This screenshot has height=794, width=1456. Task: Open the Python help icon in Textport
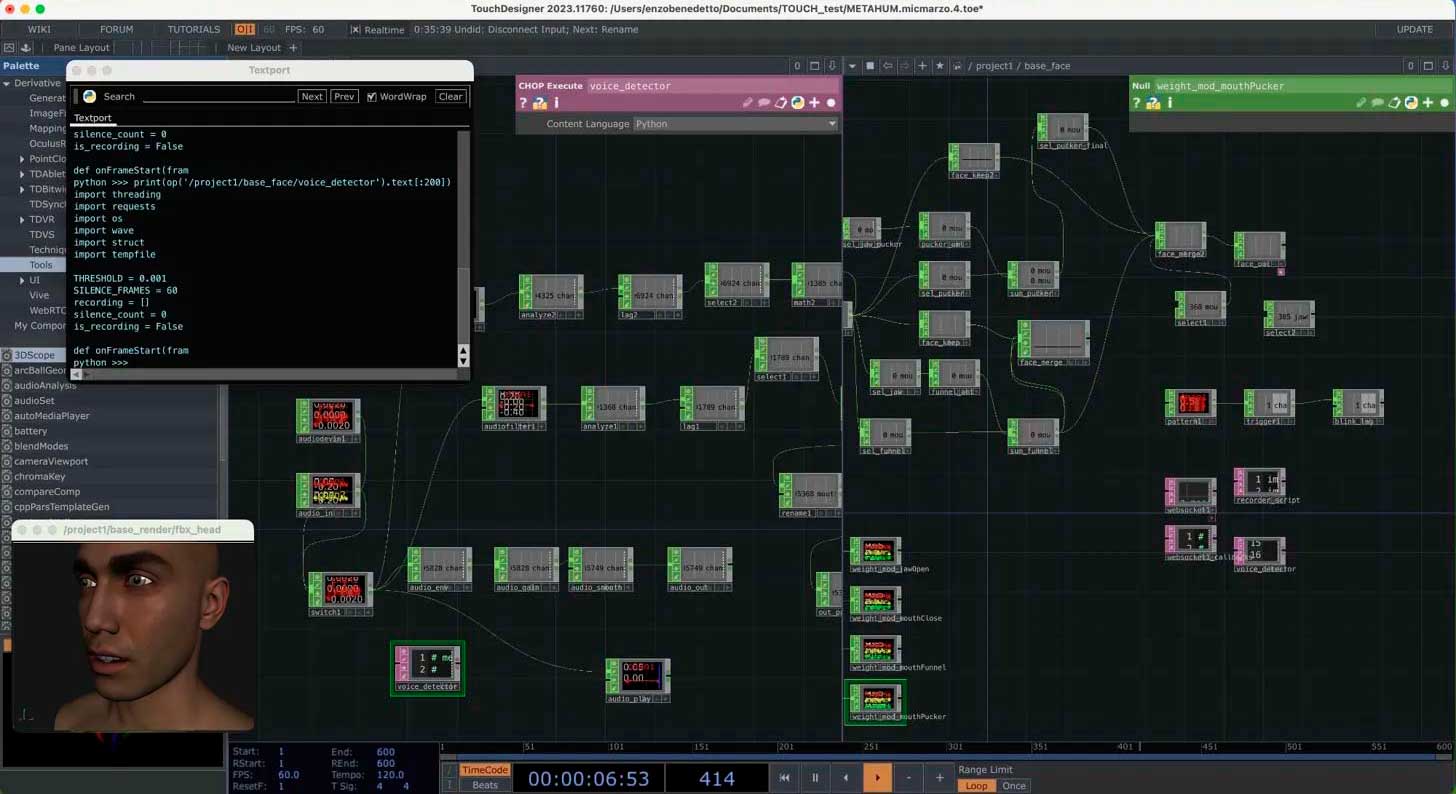point(89,96)
